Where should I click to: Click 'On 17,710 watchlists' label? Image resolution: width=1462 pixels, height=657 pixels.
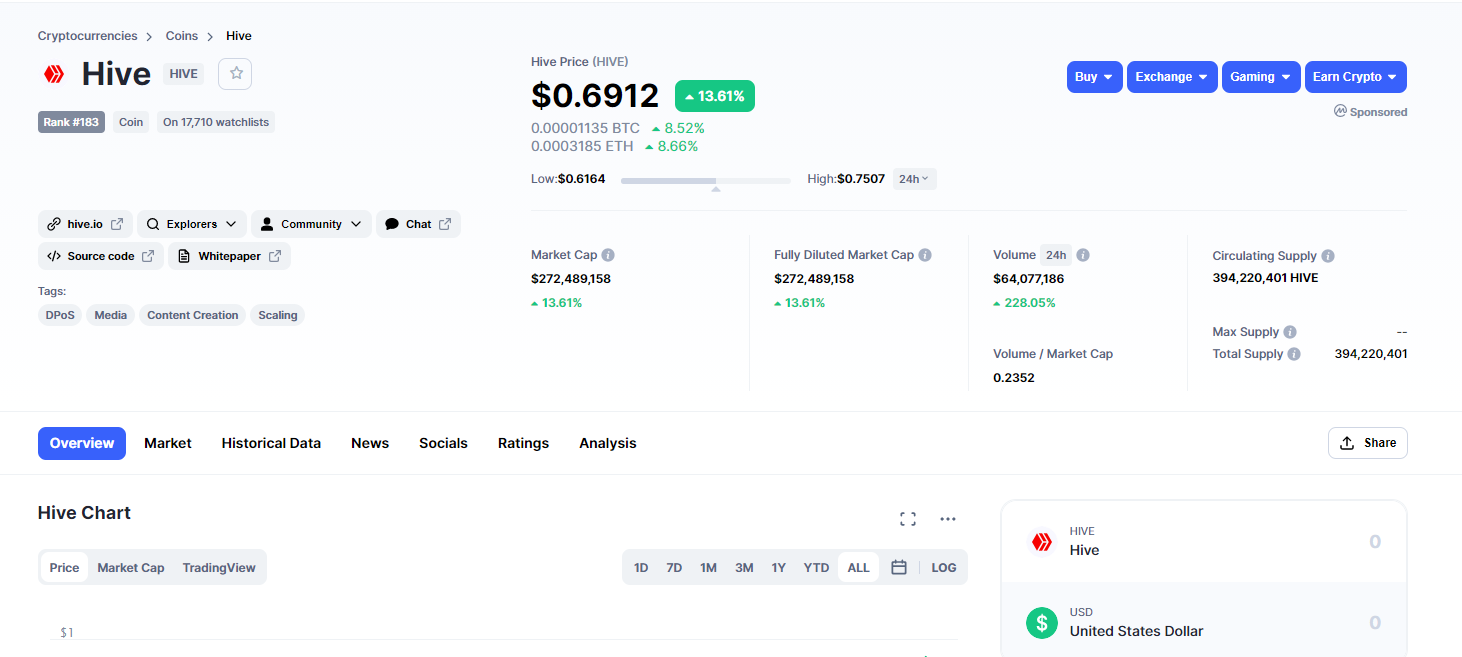[216, 122]
